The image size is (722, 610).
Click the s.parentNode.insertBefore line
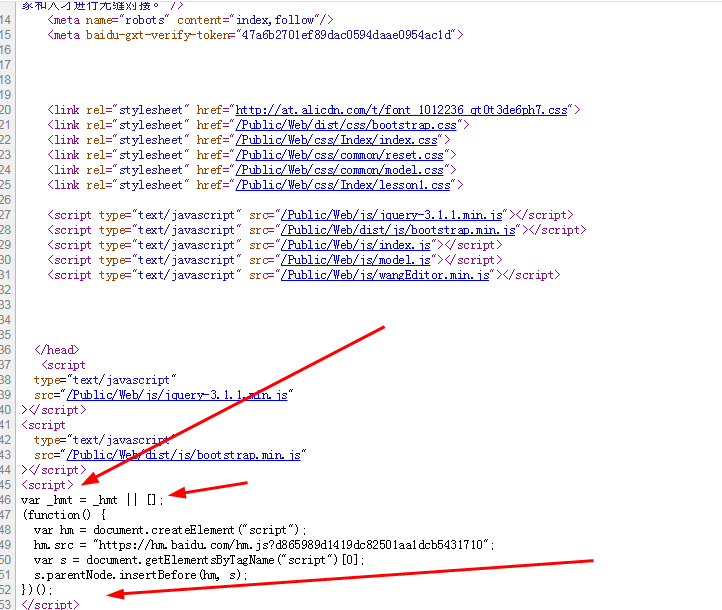pos(140,575)
